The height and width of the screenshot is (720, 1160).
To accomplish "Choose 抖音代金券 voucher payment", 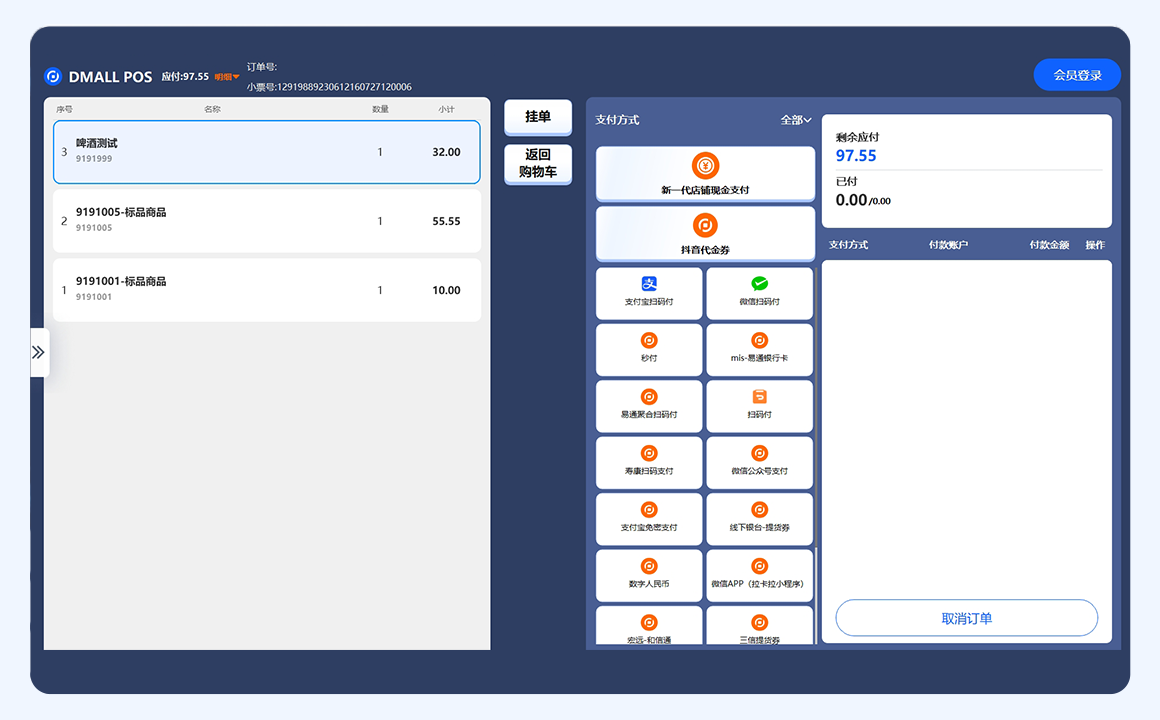I will pyautogui.click(x=705, y=226).
